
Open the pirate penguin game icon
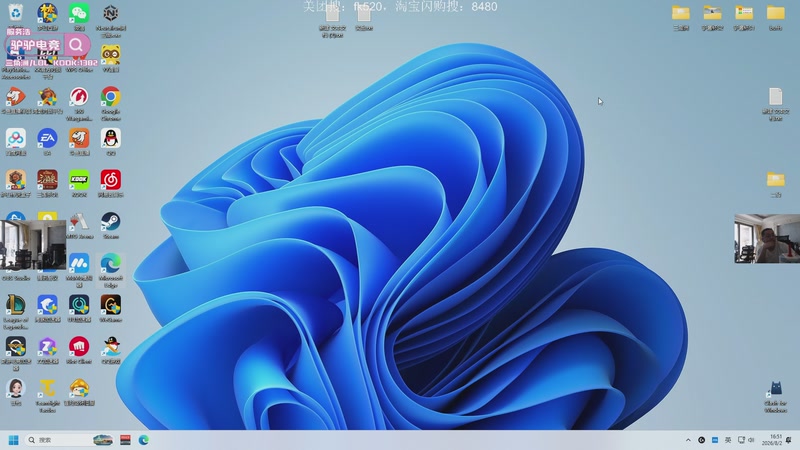(x=111, y=346)
